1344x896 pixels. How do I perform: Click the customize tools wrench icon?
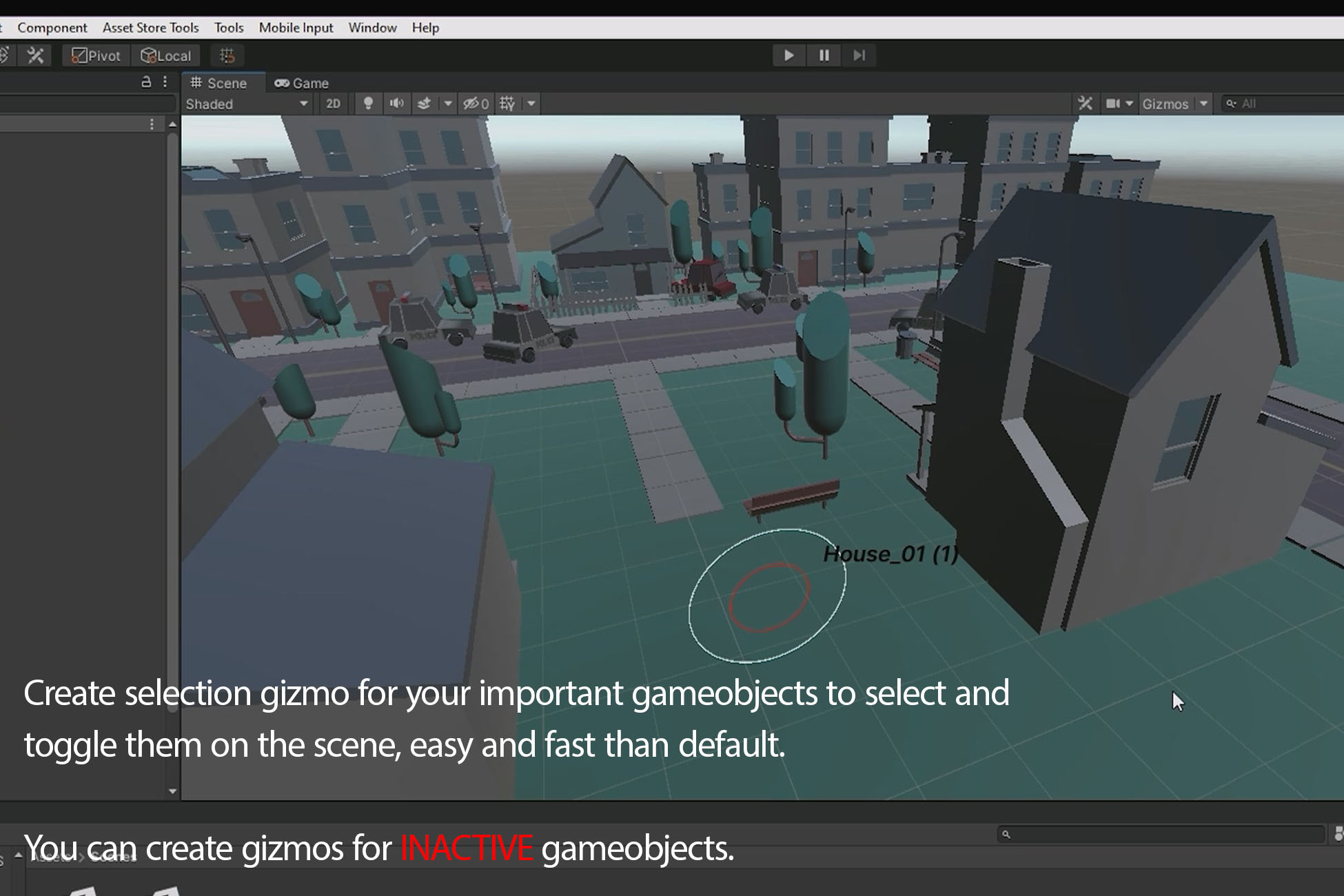point(1086,103)
